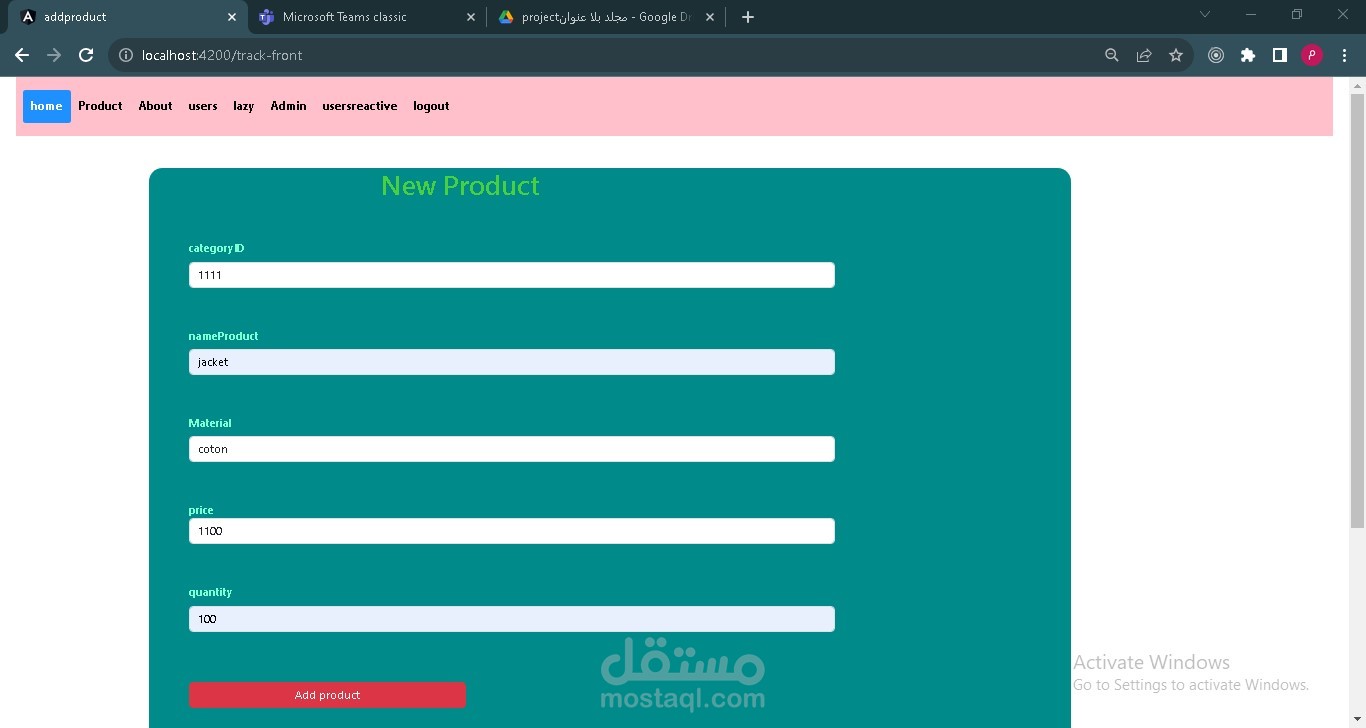Open the Chrome three-dot menu

point(1343,55)
